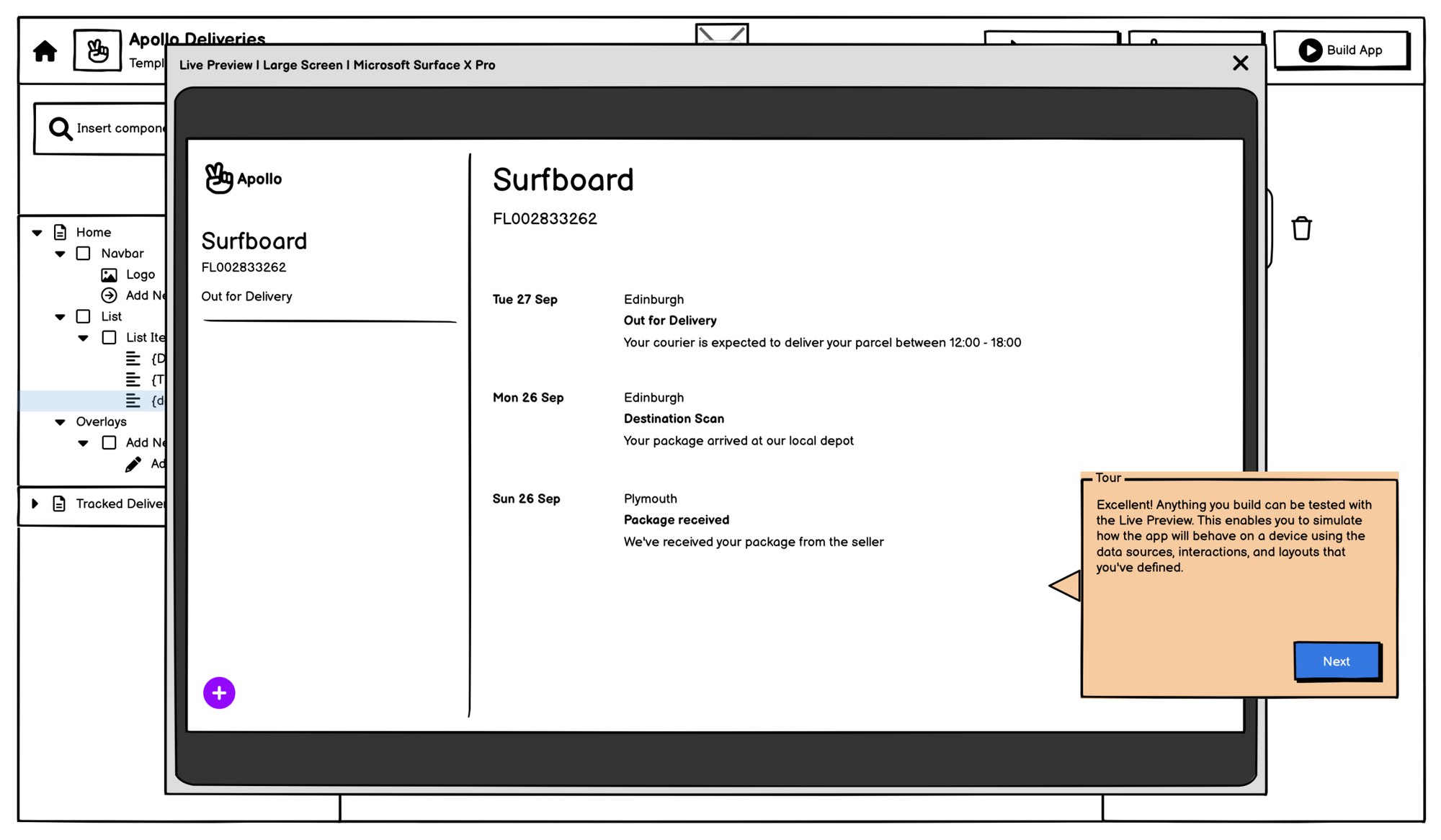
Task: Click the Destination Scan status text
Action: click(x=674, y=419)
